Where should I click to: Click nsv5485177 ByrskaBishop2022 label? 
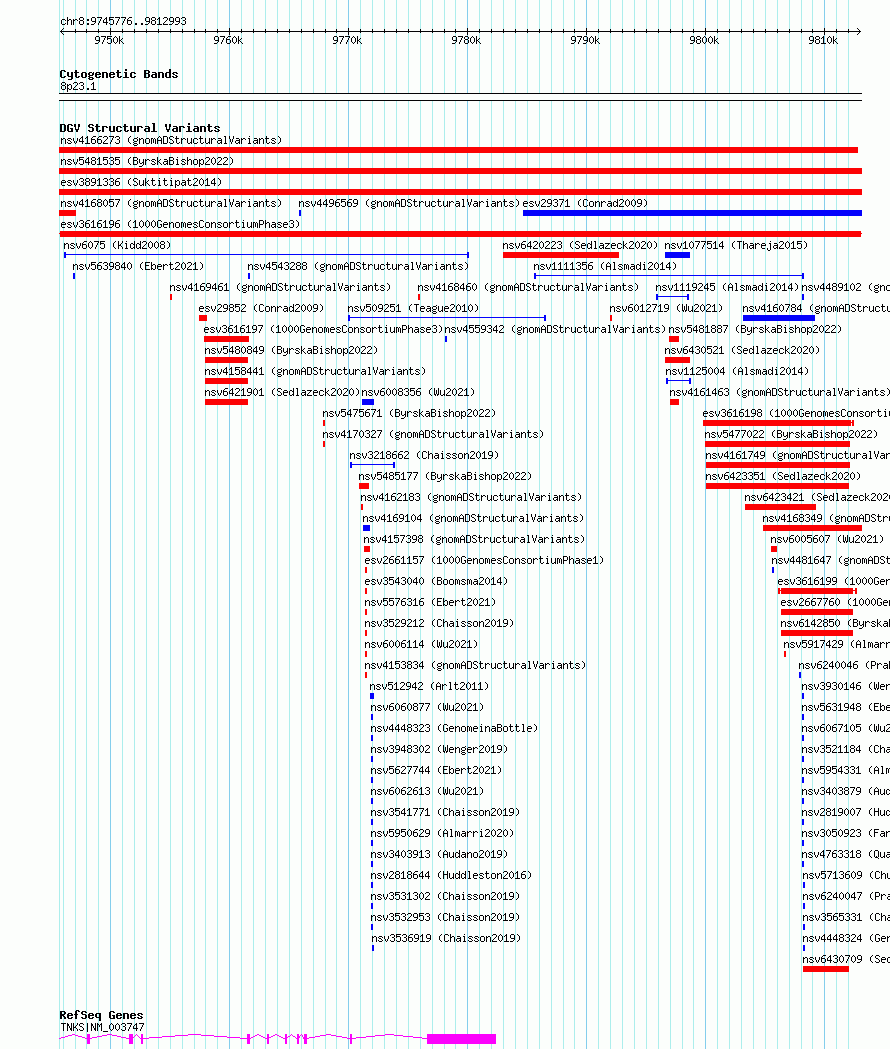pyautogui.click(x=445, y=476)
